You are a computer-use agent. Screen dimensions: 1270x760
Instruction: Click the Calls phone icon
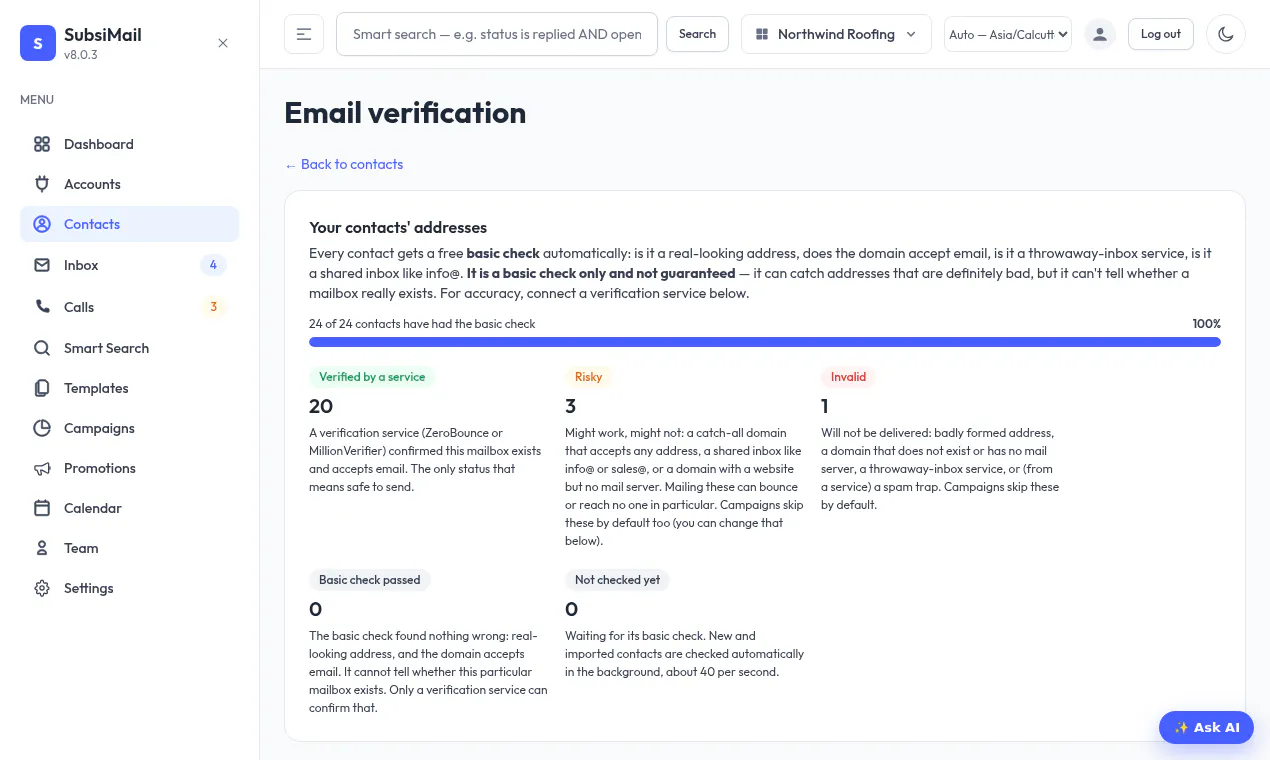pyautogui.click(x=42, y=307)
